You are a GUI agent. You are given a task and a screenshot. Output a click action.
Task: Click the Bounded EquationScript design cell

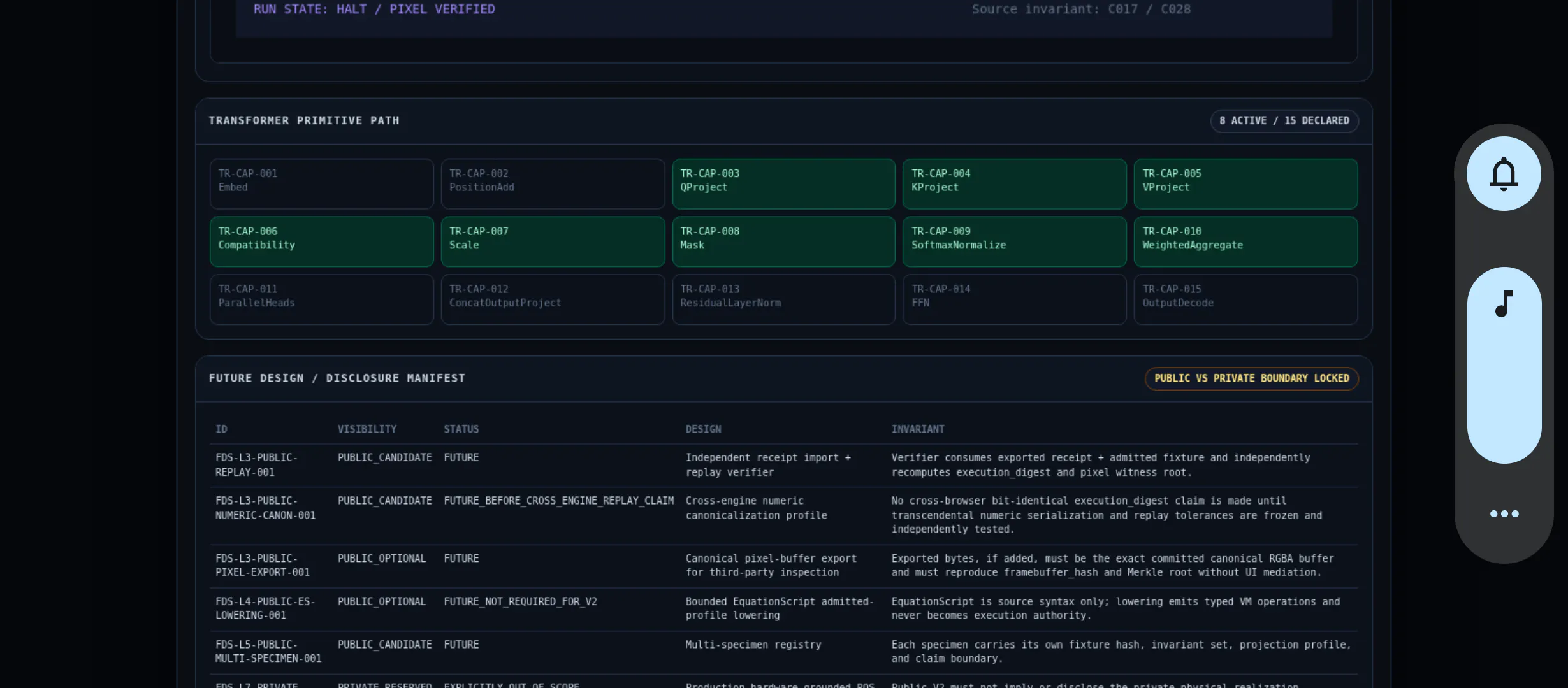pyautogui.click(x=780, y=608)
